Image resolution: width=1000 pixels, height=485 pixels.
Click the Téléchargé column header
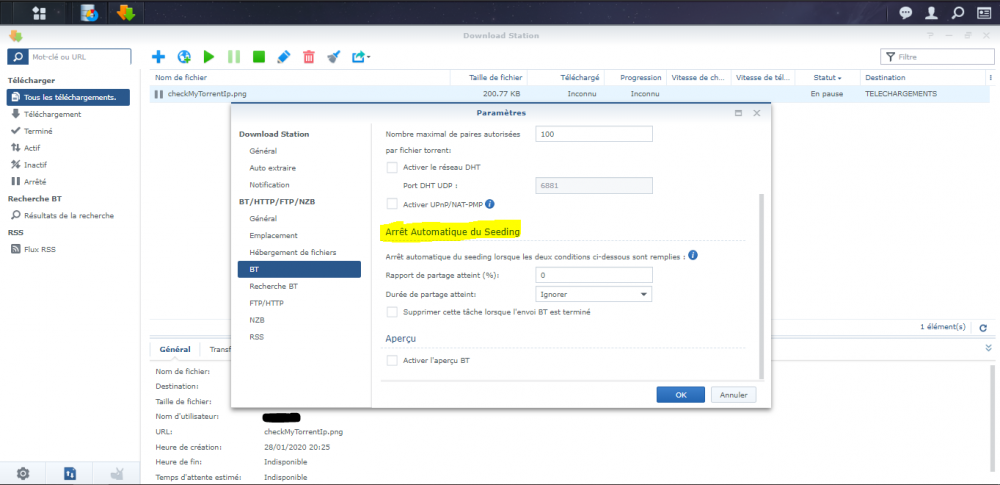[566, 77]
